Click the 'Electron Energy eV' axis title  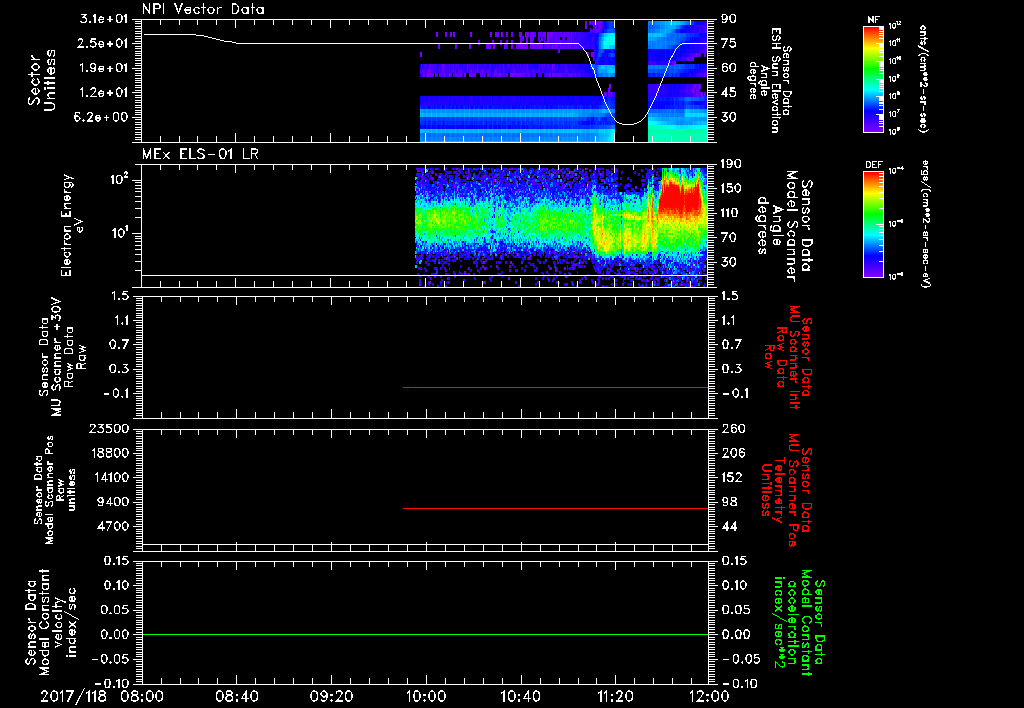pos(73,225)
